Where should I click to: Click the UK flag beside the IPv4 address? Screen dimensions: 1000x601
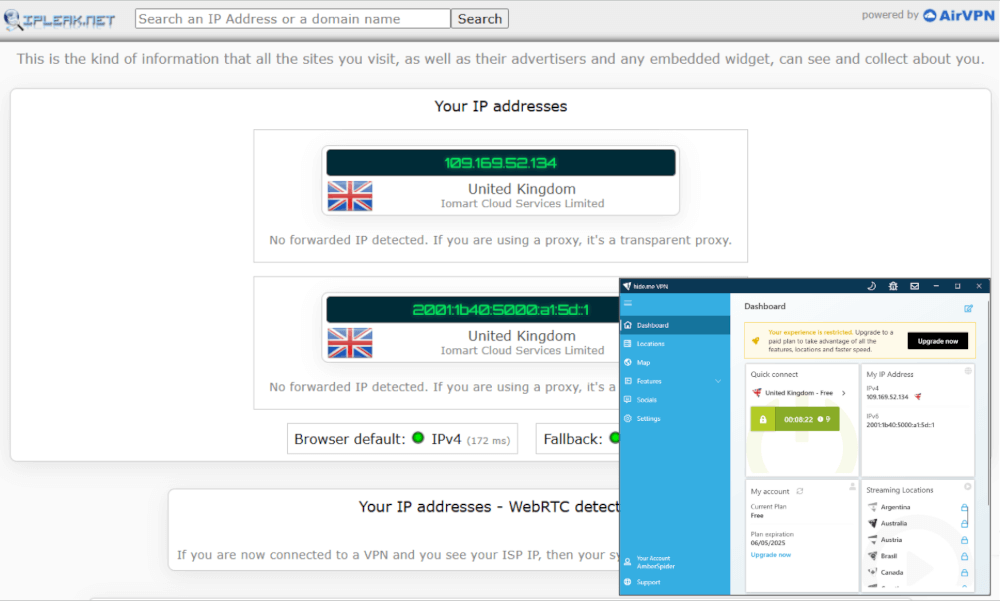(918, 397)
